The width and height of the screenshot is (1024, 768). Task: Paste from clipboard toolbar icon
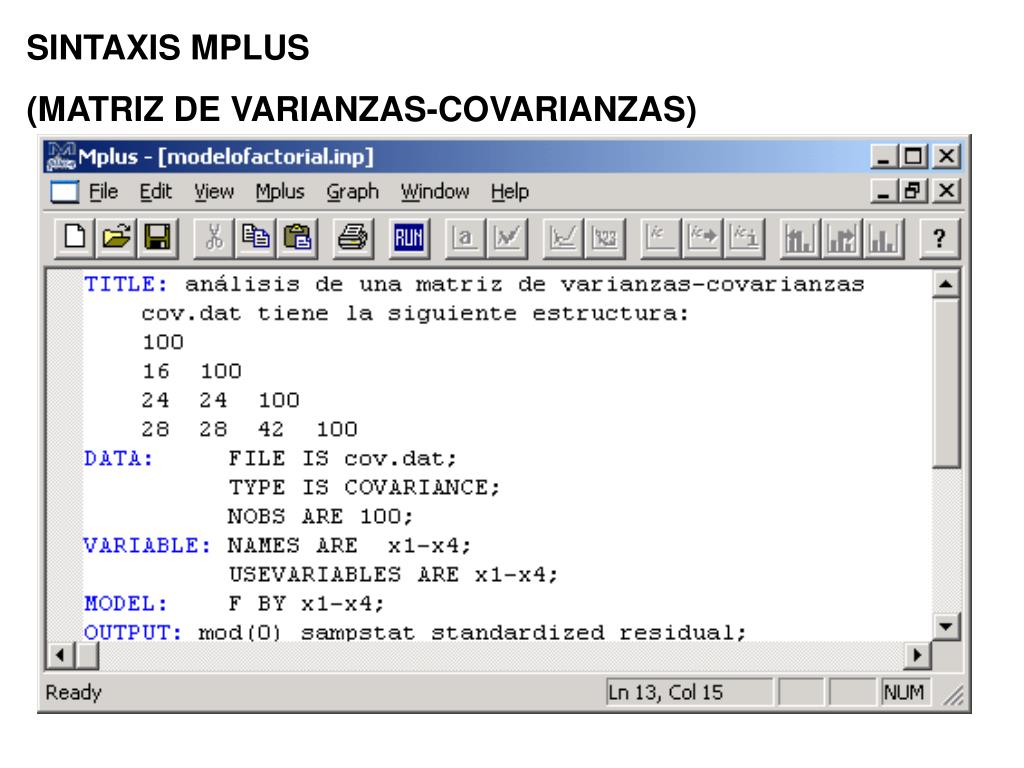tap(297, 238)
